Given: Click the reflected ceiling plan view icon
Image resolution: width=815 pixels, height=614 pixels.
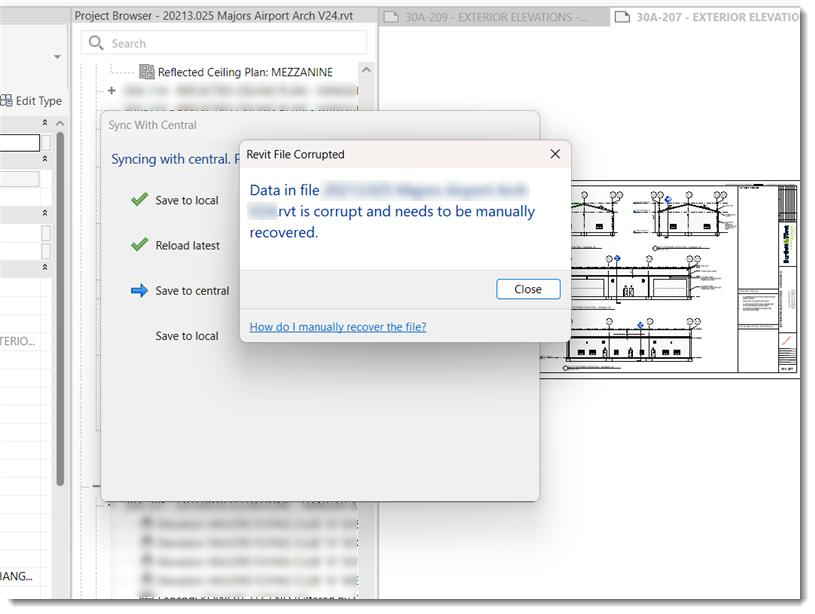Looking at the screenshot, I should 147,71.
